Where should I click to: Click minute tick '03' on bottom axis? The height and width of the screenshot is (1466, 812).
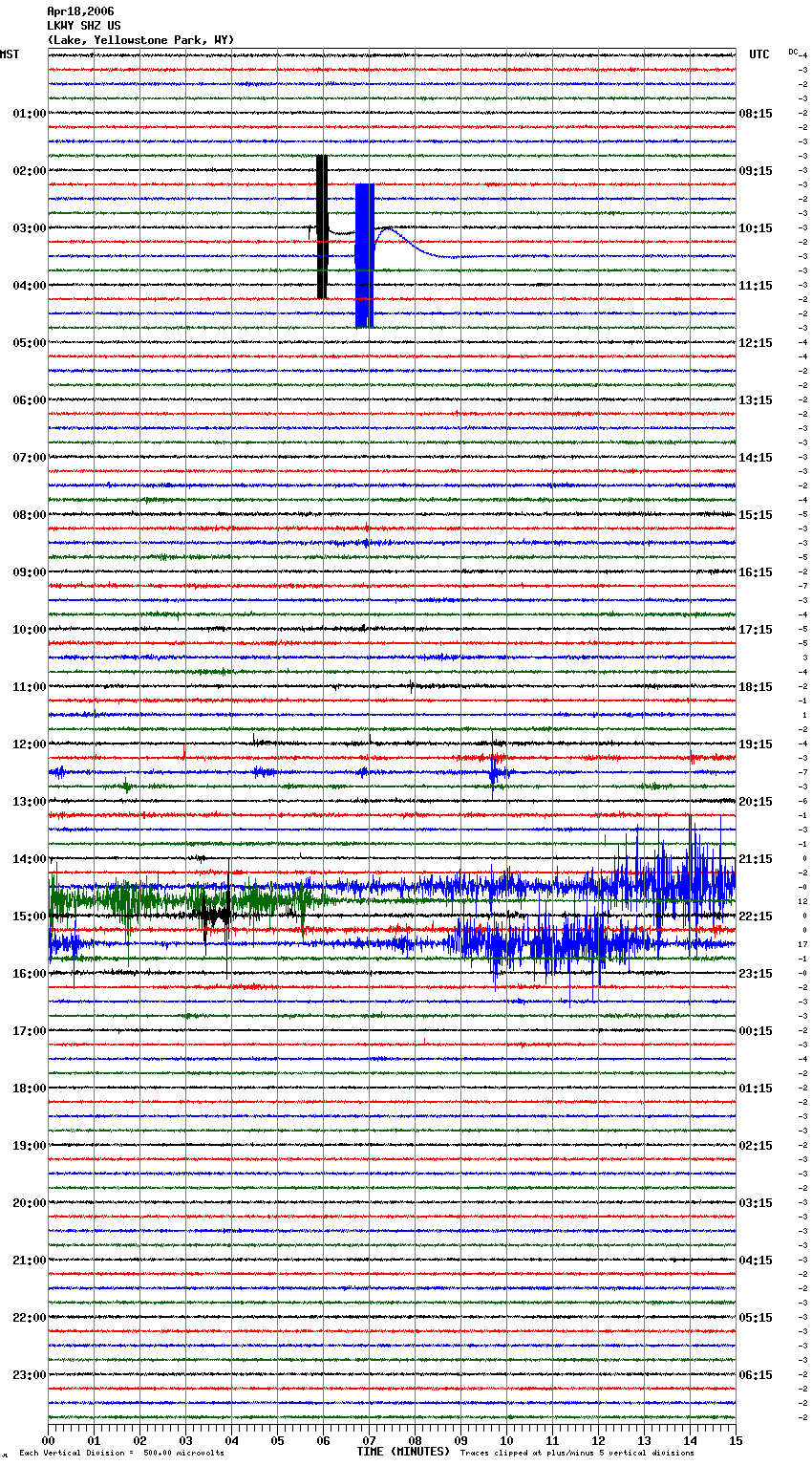pyautogui.click(x=185, y=1439)
